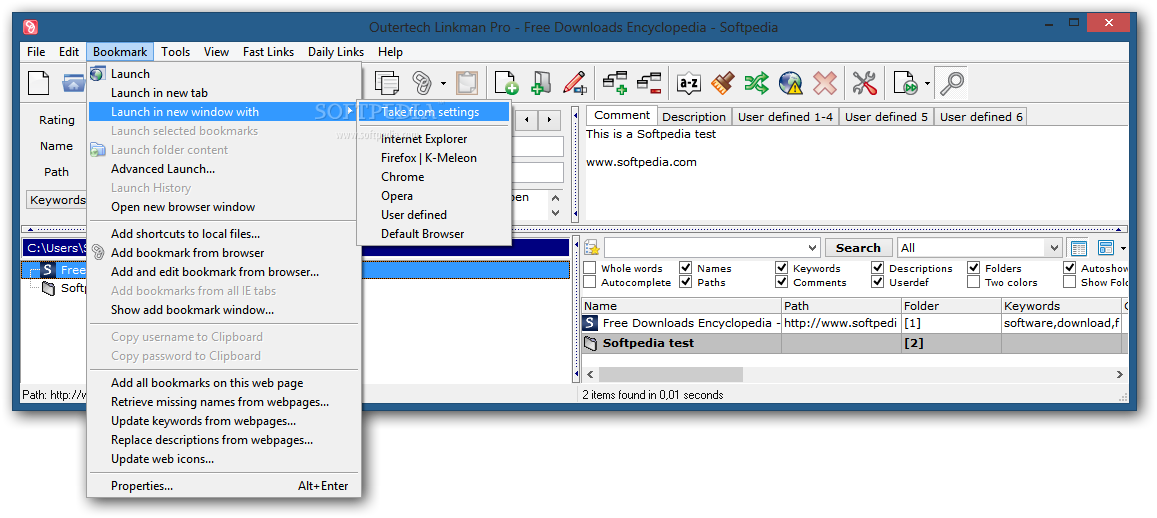Click inside the Comment text area
Image resolution: width=1157 pixels, height=518 pixels.
pos(856,173)
